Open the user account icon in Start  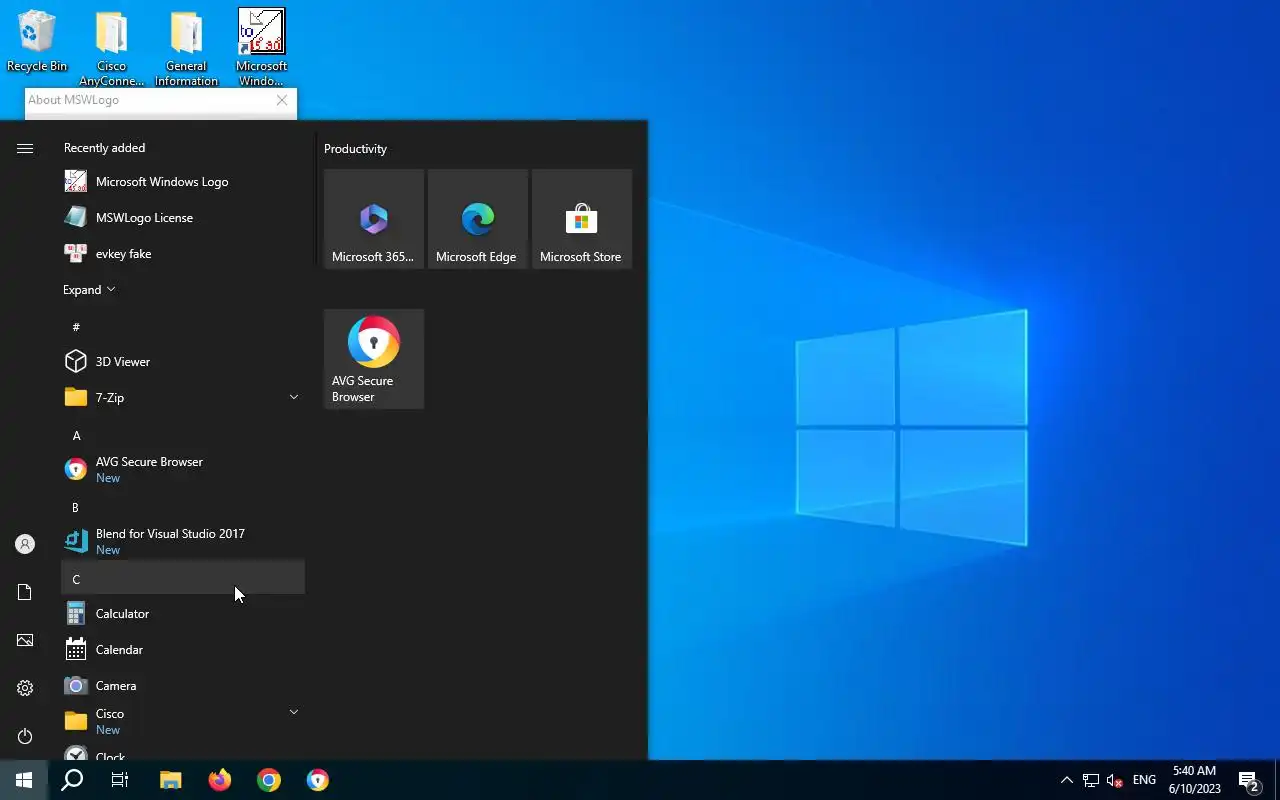(x=25, y=544)
